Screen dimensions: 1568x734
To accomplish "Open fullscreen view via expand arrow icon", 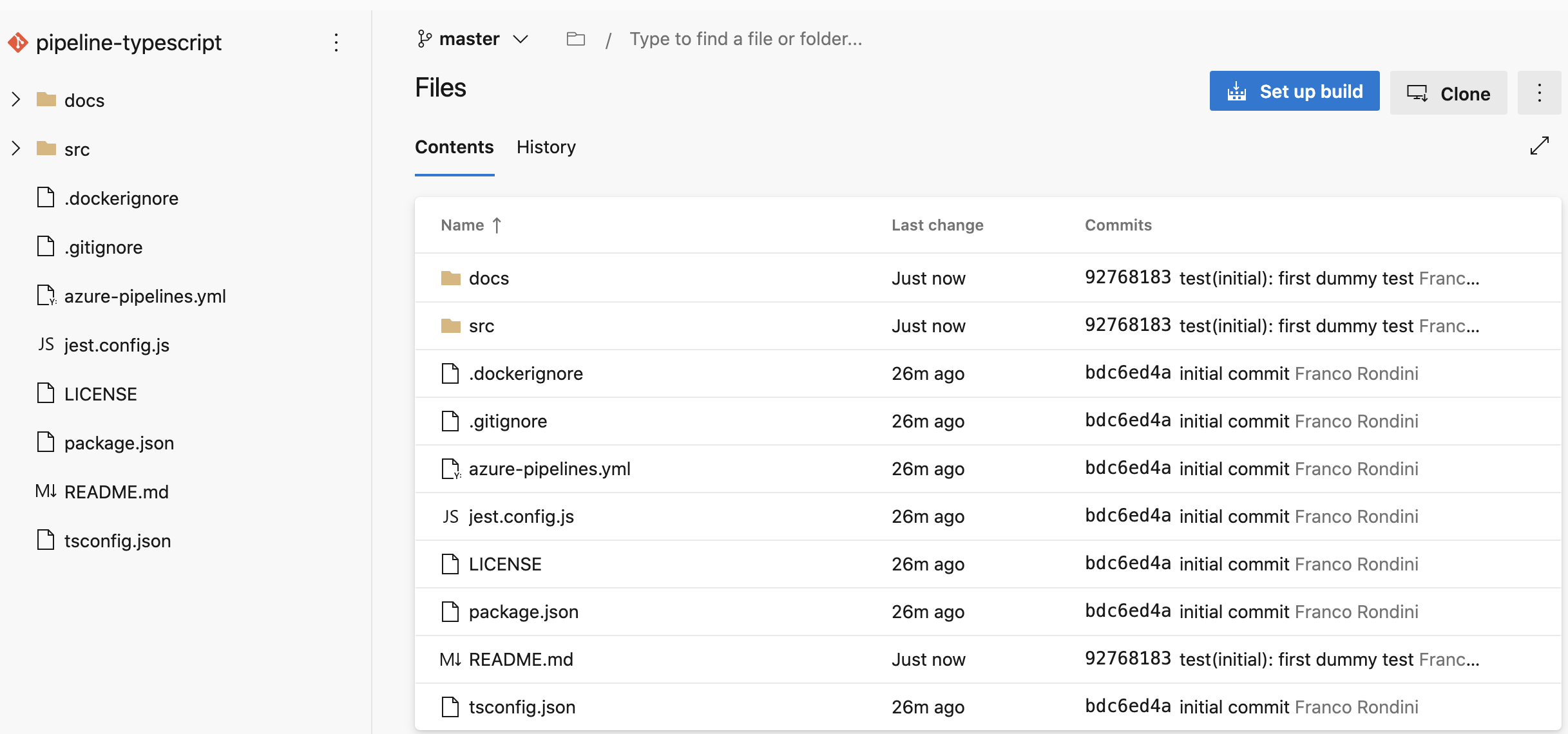I will [1540, 146].
